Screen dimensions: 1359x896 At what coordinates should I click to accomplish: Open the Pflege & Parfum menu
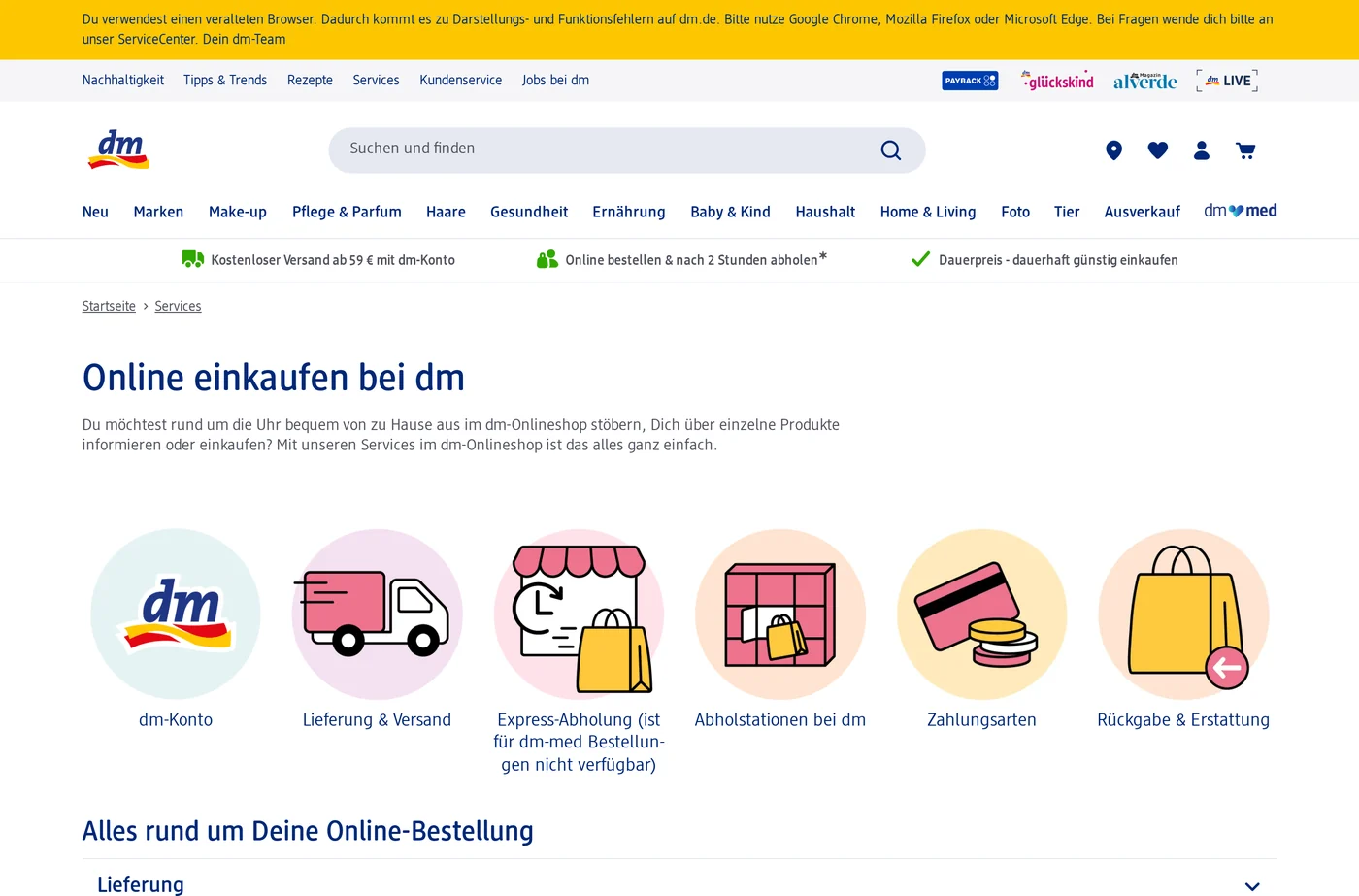click(x=347, y=212)
